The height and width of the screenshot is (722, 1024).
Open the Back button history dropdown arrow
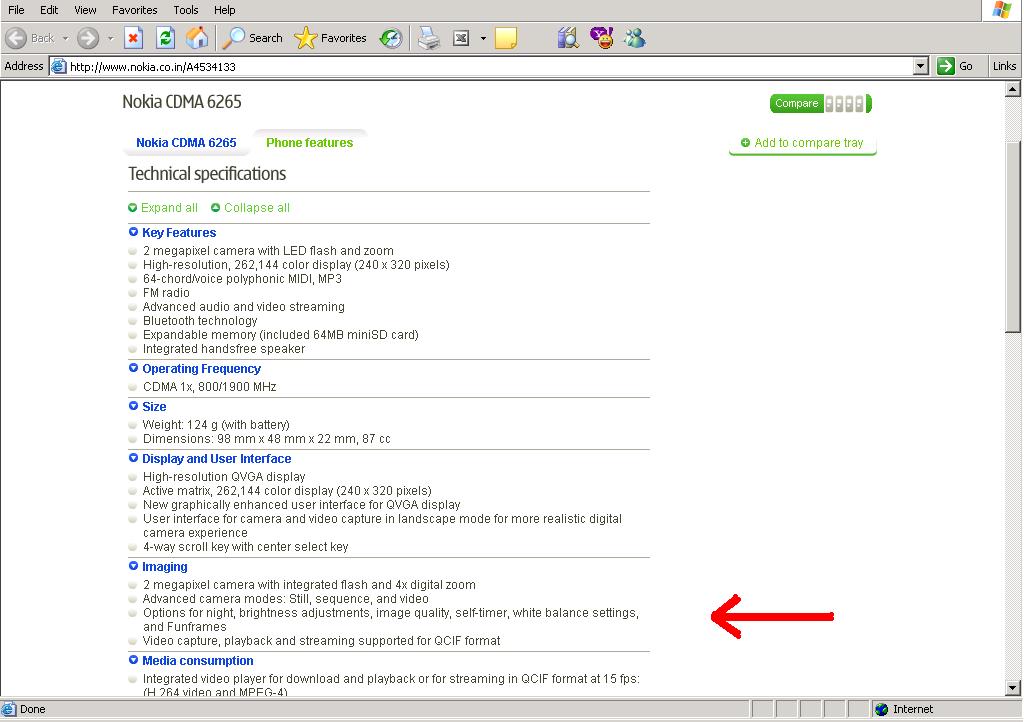[65, 38]
